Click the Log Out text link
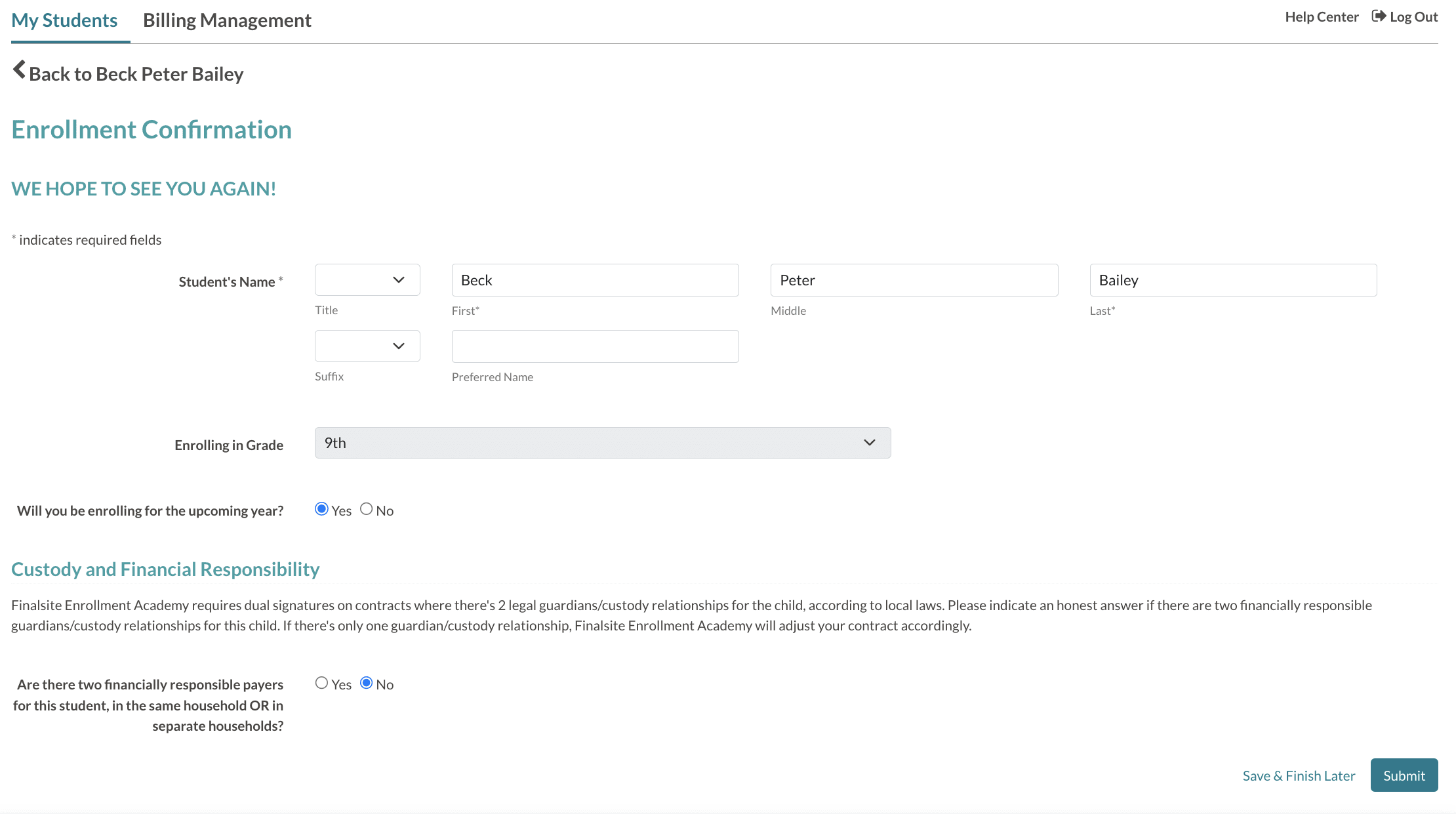This screenshot has width=1456, height=820. pos(1413,17)
